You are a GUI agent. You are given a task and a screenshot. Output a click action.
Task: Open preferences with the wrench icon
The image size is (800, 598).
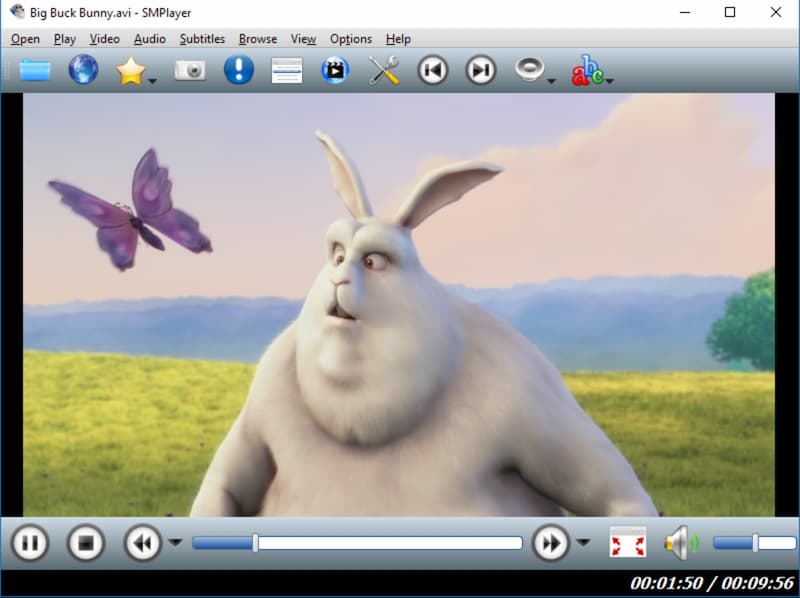[383, 70]
